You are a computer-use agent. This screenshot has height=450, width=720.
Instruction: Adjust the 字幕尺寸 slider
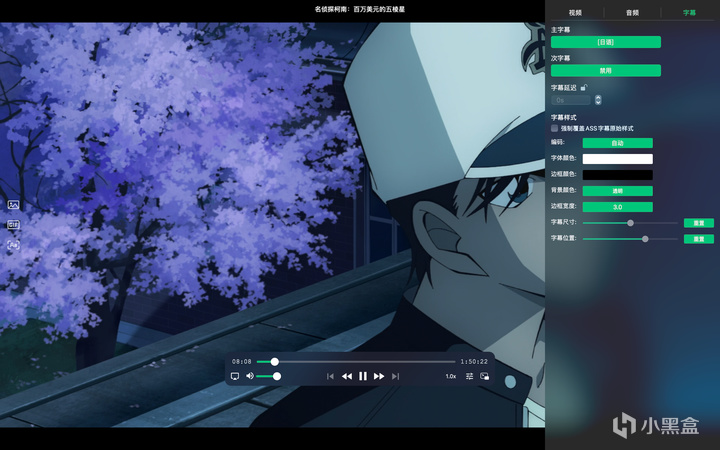click(630, 223)
